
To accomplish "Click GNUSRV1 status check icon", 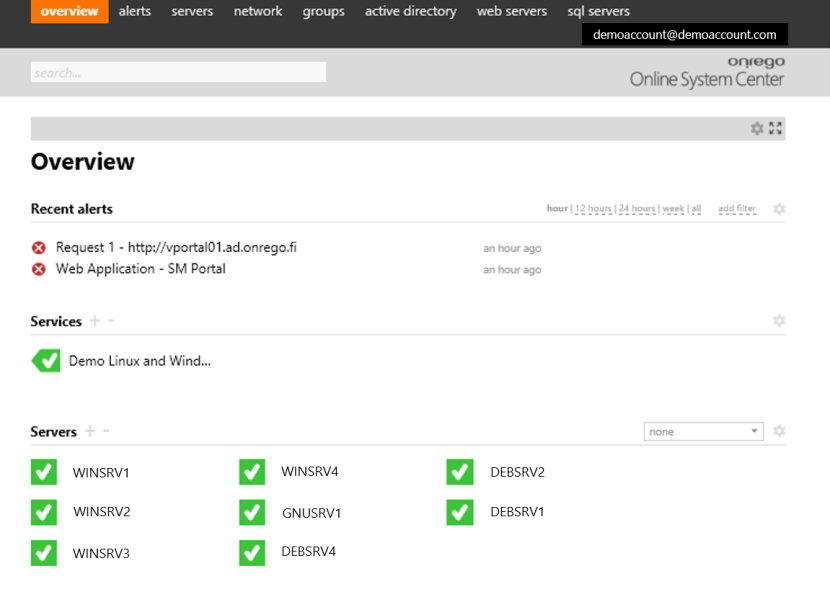I will click(x=251, y=512).
